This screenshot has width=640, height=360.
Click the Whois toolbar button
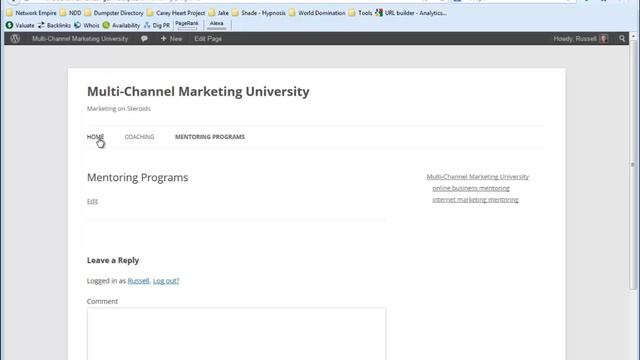click(x=87, y=25)
